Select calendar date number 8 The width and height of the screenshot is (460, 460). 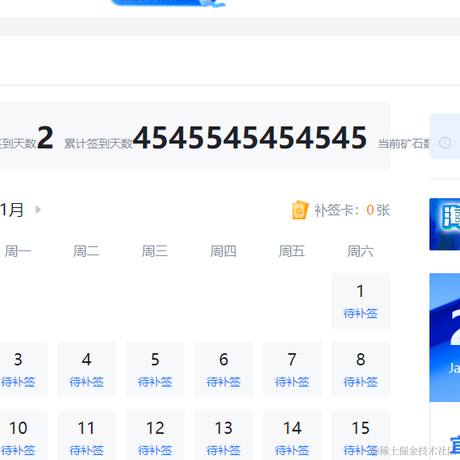click(x=360, y=359)
